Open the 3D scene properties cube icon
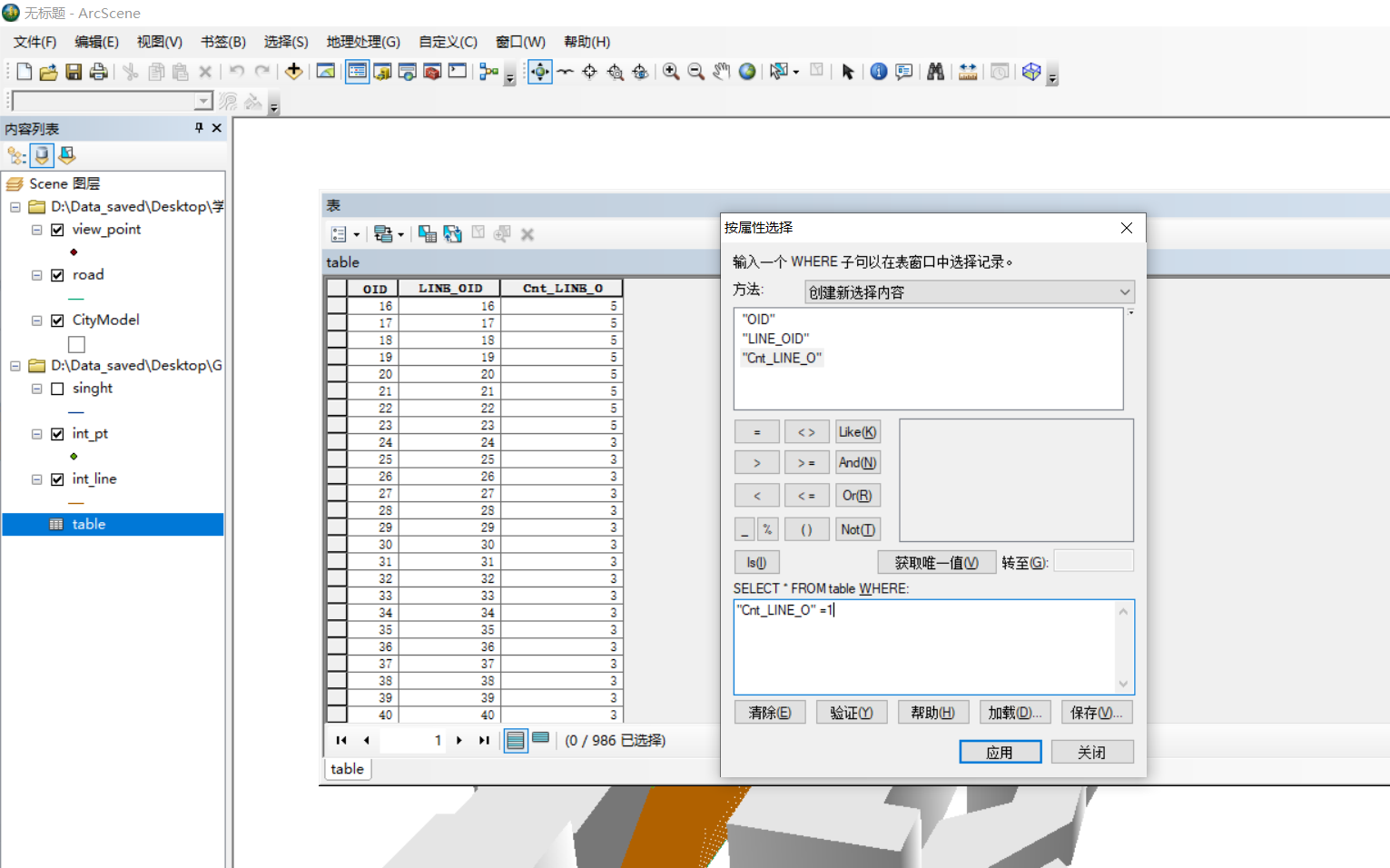This screenshot has width=1390, height=868. coord(1031,72)
